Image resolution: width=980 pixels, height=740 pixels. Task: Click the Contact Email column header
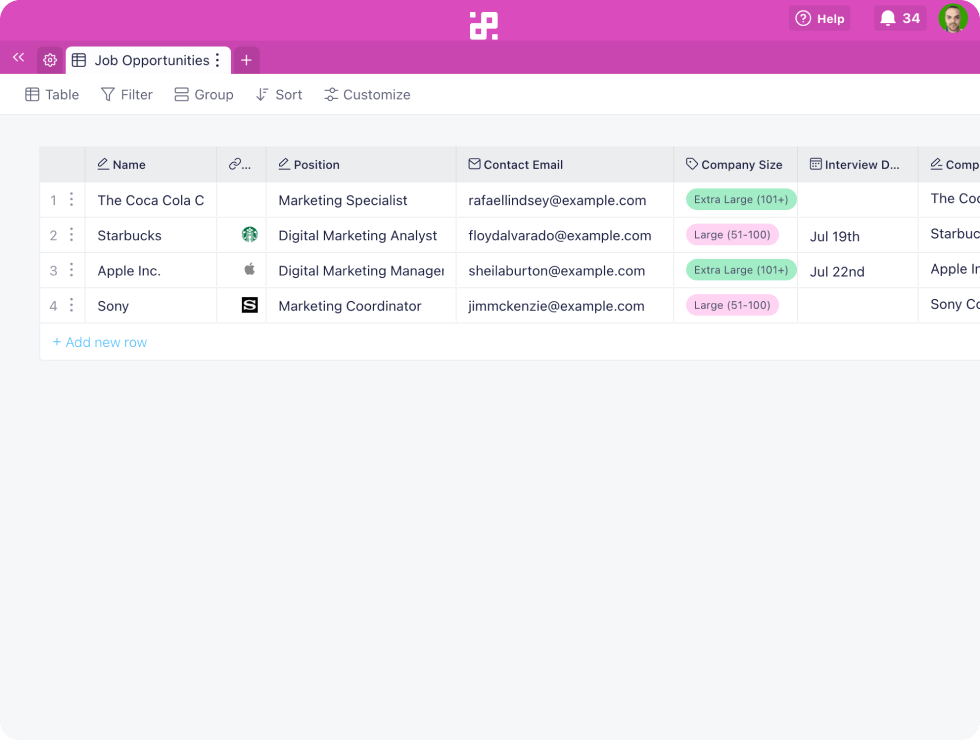pyautogui.click(x=565, y=164)
